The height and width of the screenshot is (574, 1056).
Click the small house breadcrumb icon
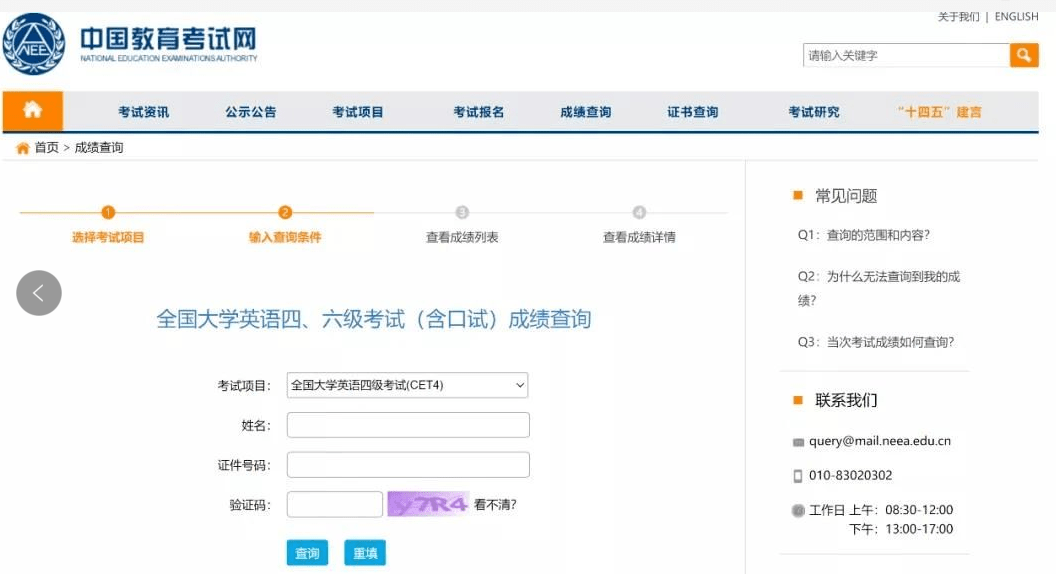(22, 148)
